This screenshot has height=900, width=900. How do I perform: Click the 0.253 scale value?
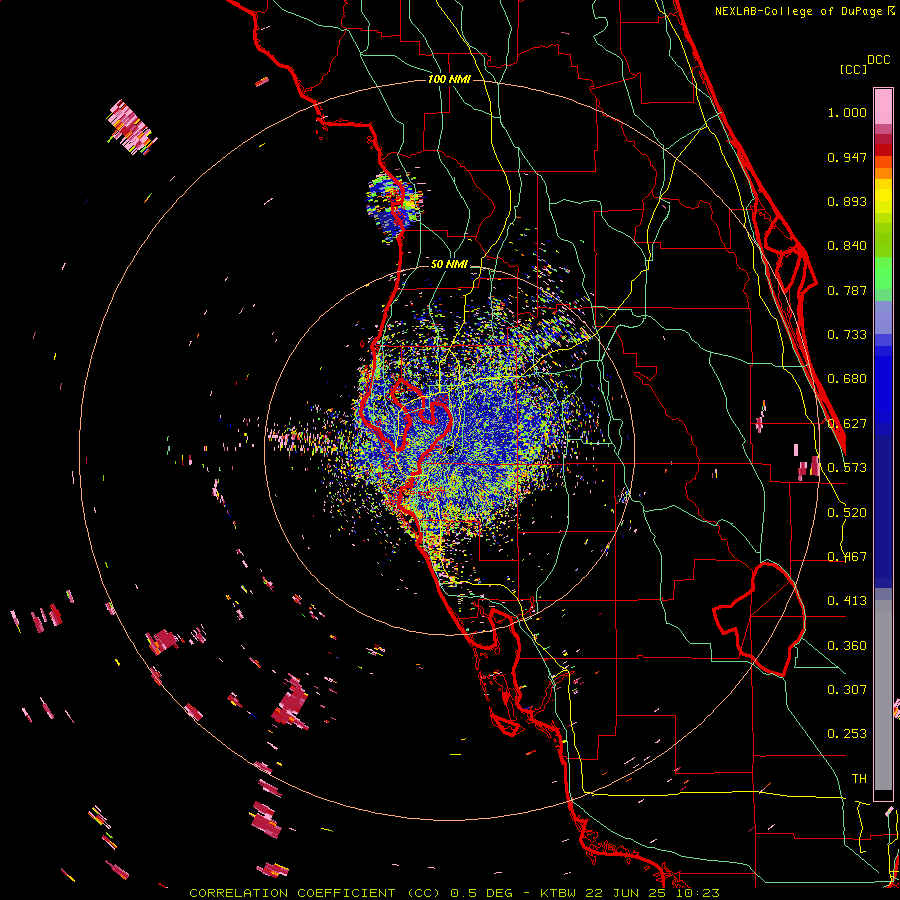click(x=847, y=734)
